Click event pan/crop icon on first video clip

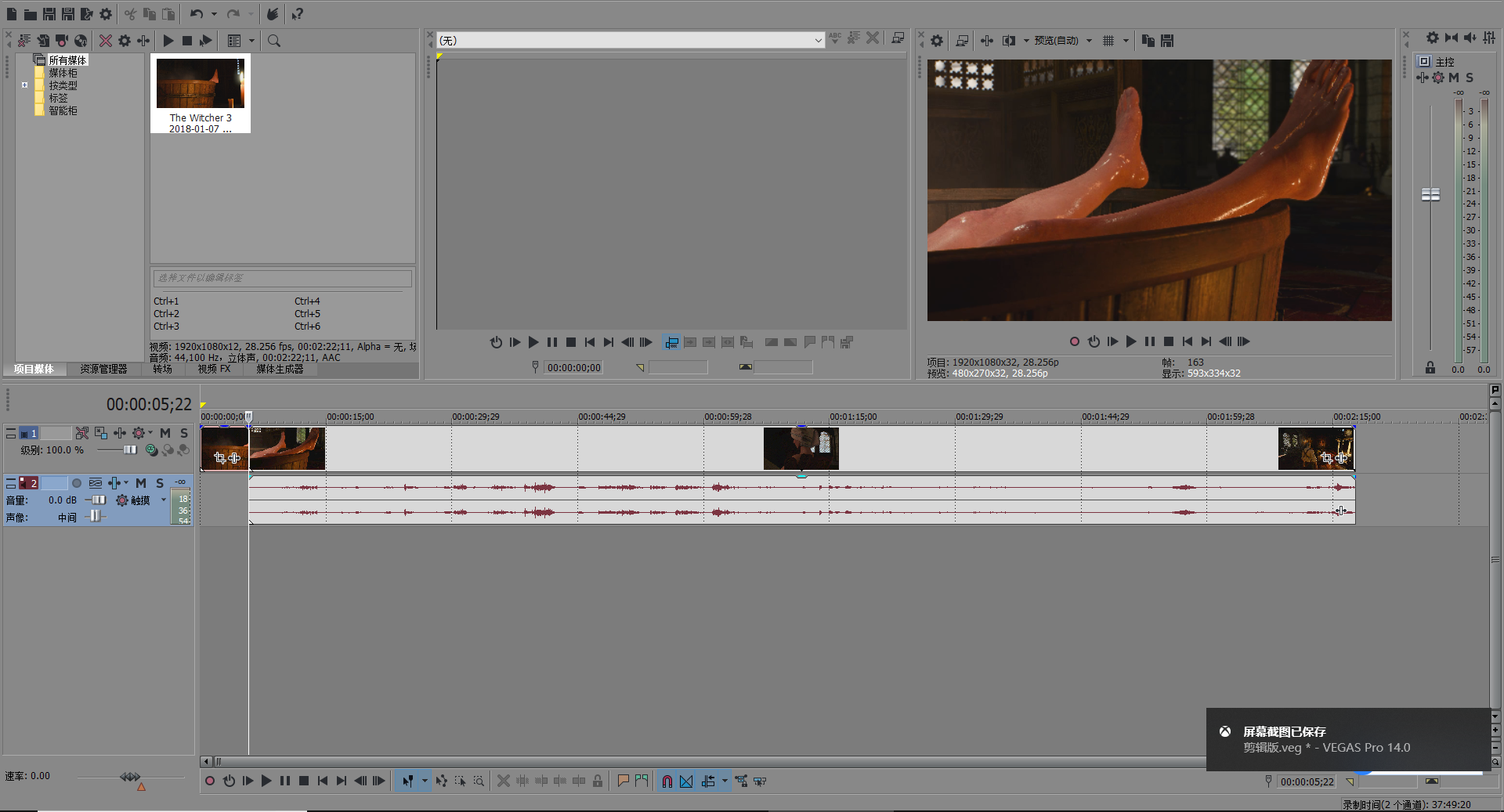[x=220, y=457]
